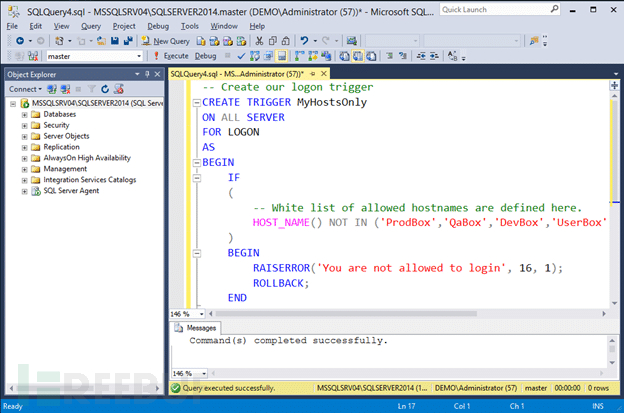Click the Copy icon in toolbar

[x=273, y=41]
